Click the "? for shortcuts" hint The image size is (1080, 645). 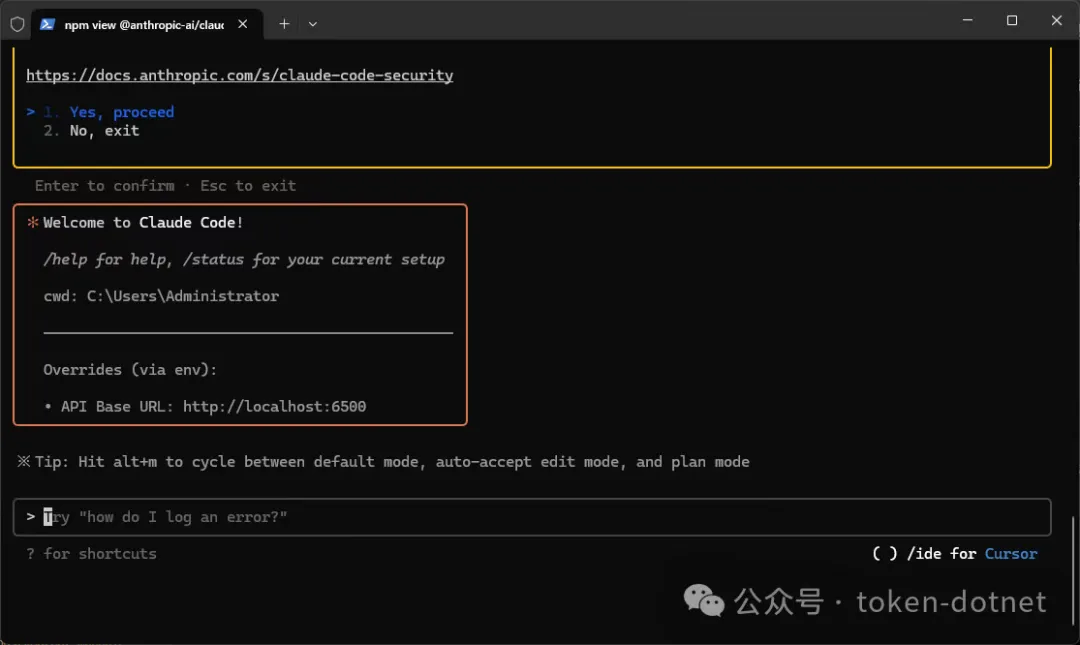pos(92,554)
